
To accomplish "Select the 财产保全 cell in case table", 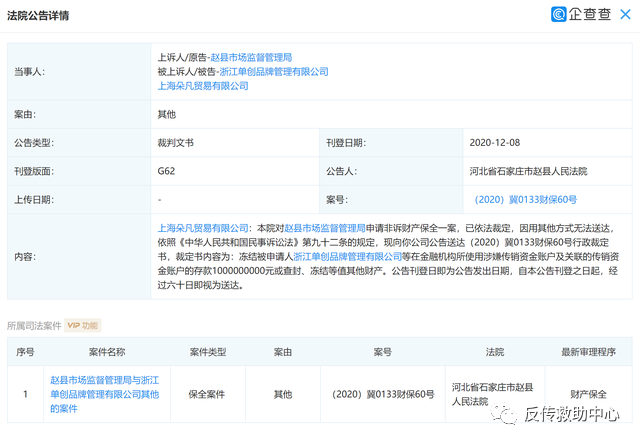I will 588,394.
